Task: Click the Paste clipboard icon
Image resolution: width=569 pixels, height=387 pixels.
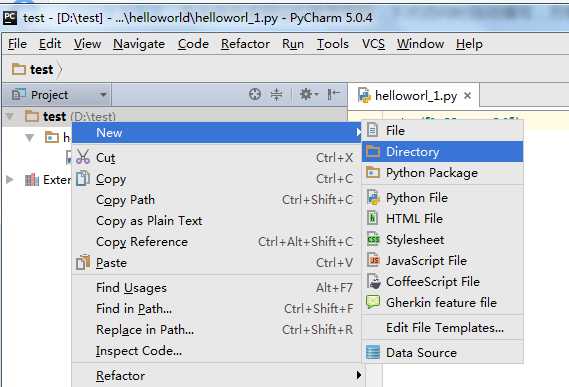Action: point(83,262)
